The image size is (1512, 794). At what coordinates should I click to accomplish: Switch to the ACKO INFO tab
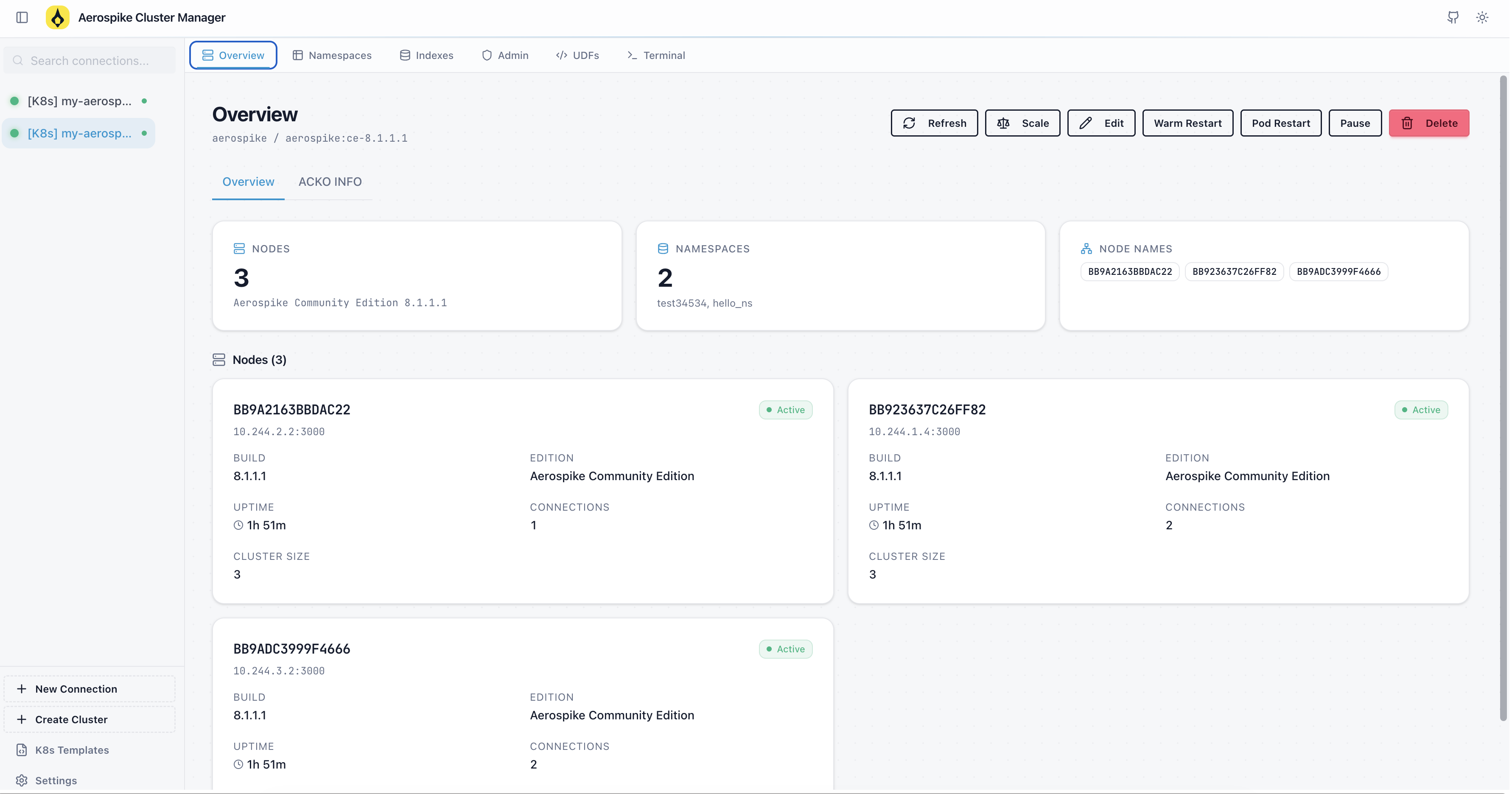(x=330, y=182)
